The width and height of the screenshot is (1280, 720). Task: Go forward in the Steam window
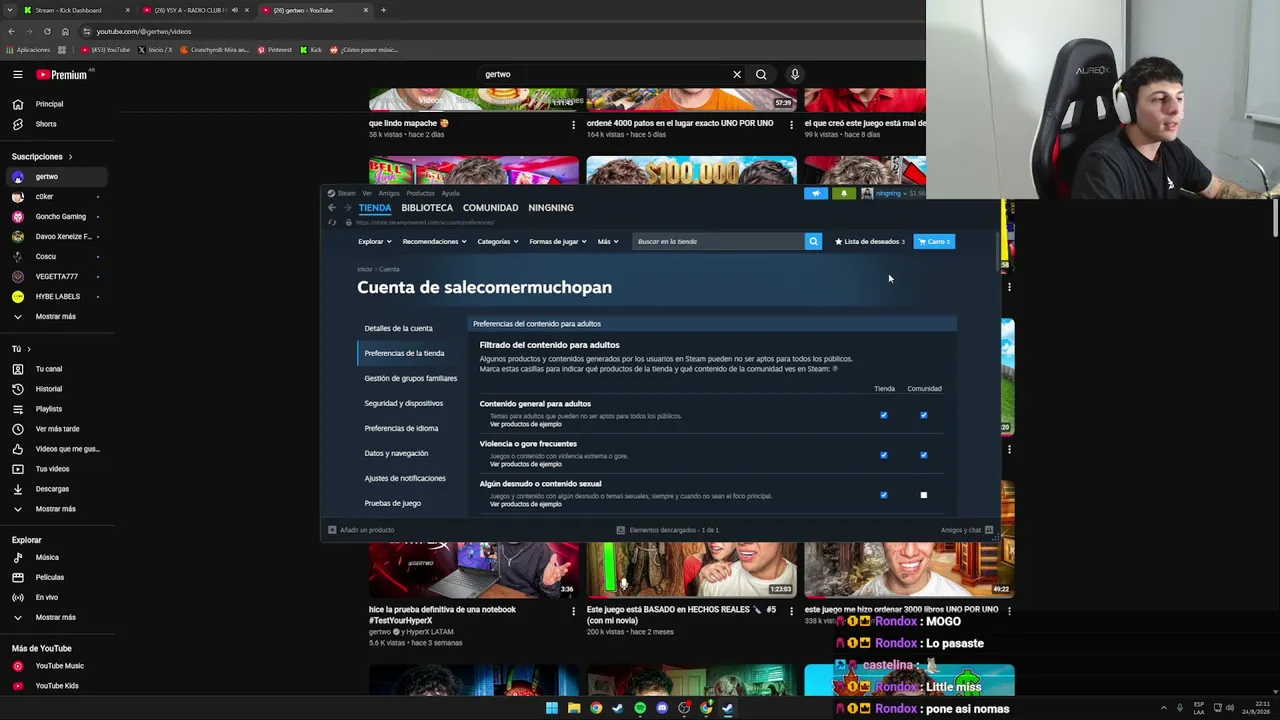[x=348, y=207]
